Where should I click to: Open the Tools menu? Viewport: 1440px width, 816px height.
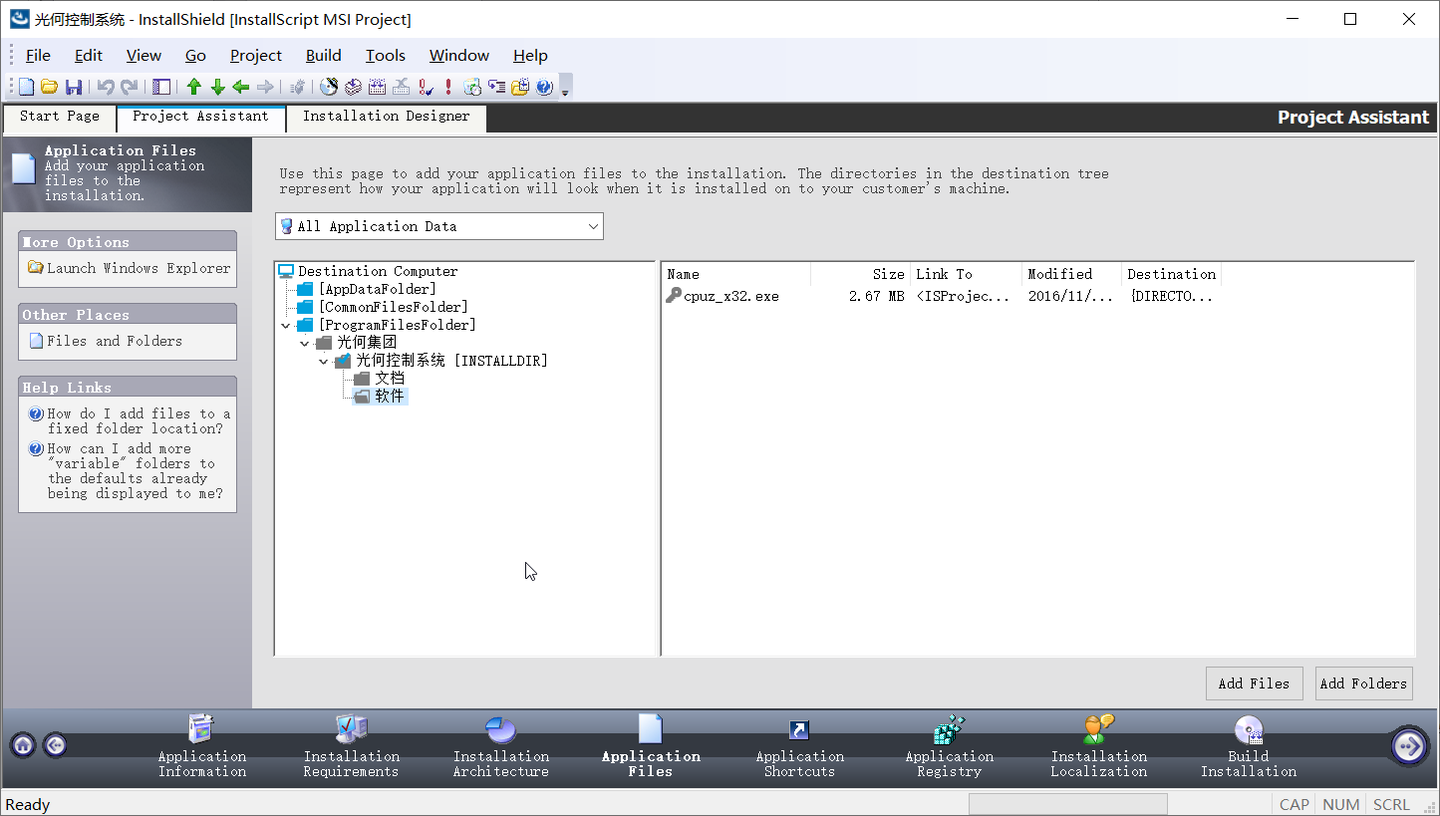tap(385, 56)
